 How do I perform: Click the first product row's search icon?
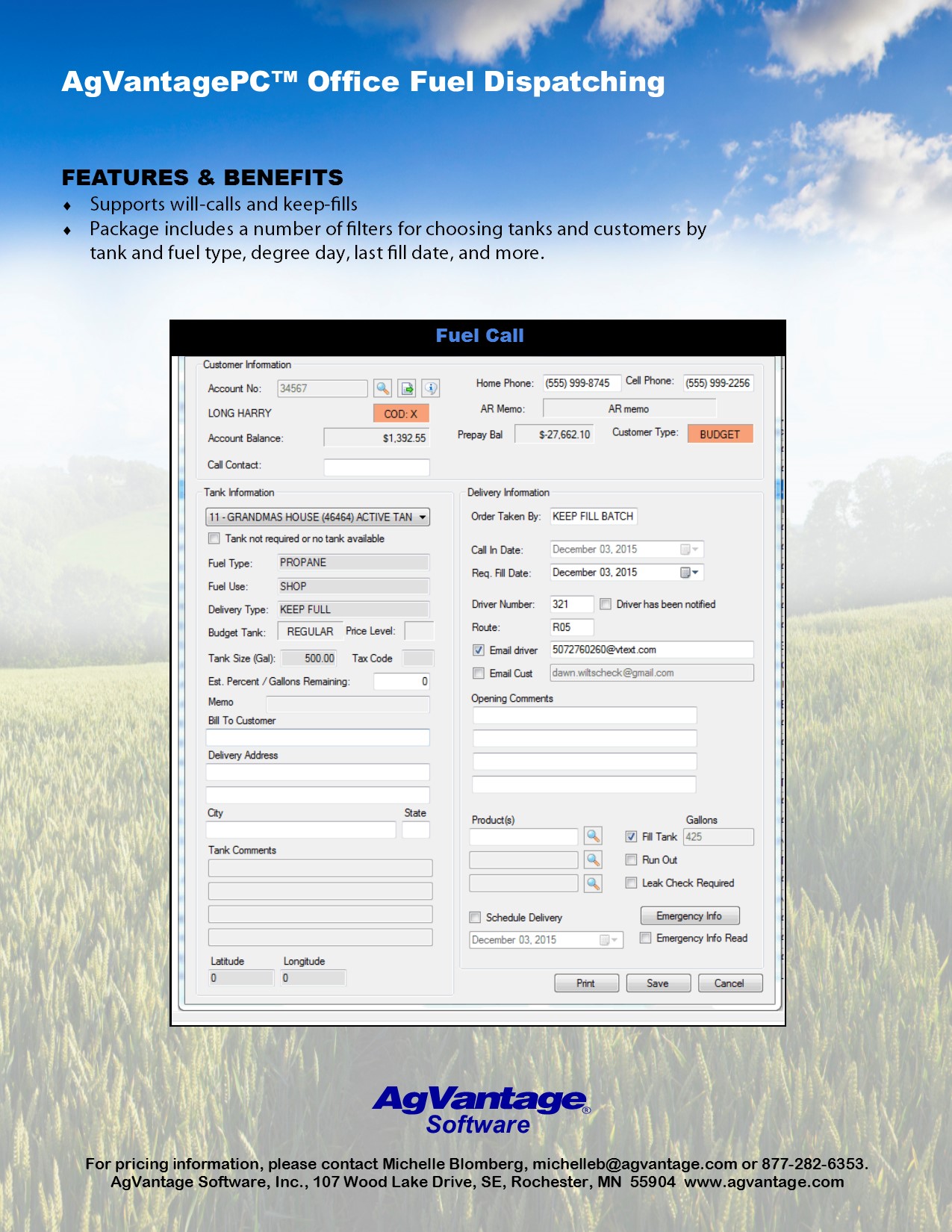tap(593, 836)
